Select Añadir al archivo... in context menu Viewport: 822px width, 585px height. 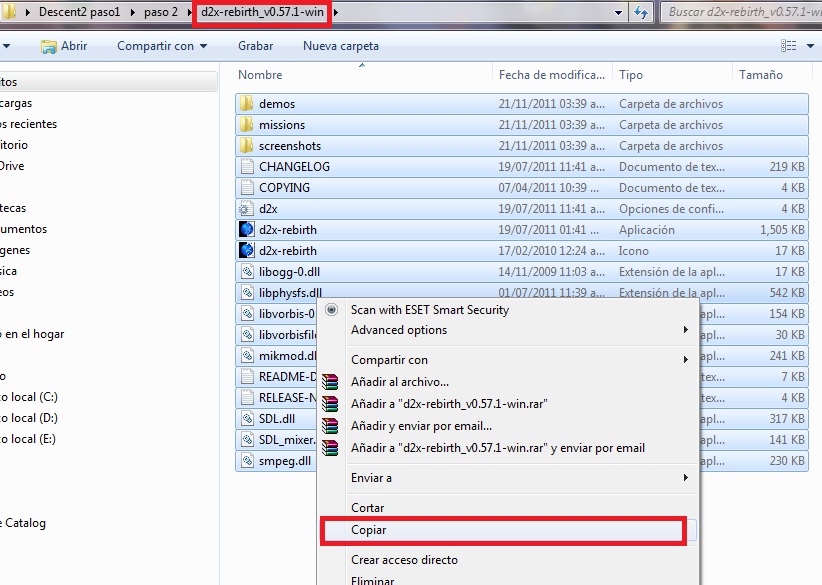pyautogui.click(x=400, y=382)
